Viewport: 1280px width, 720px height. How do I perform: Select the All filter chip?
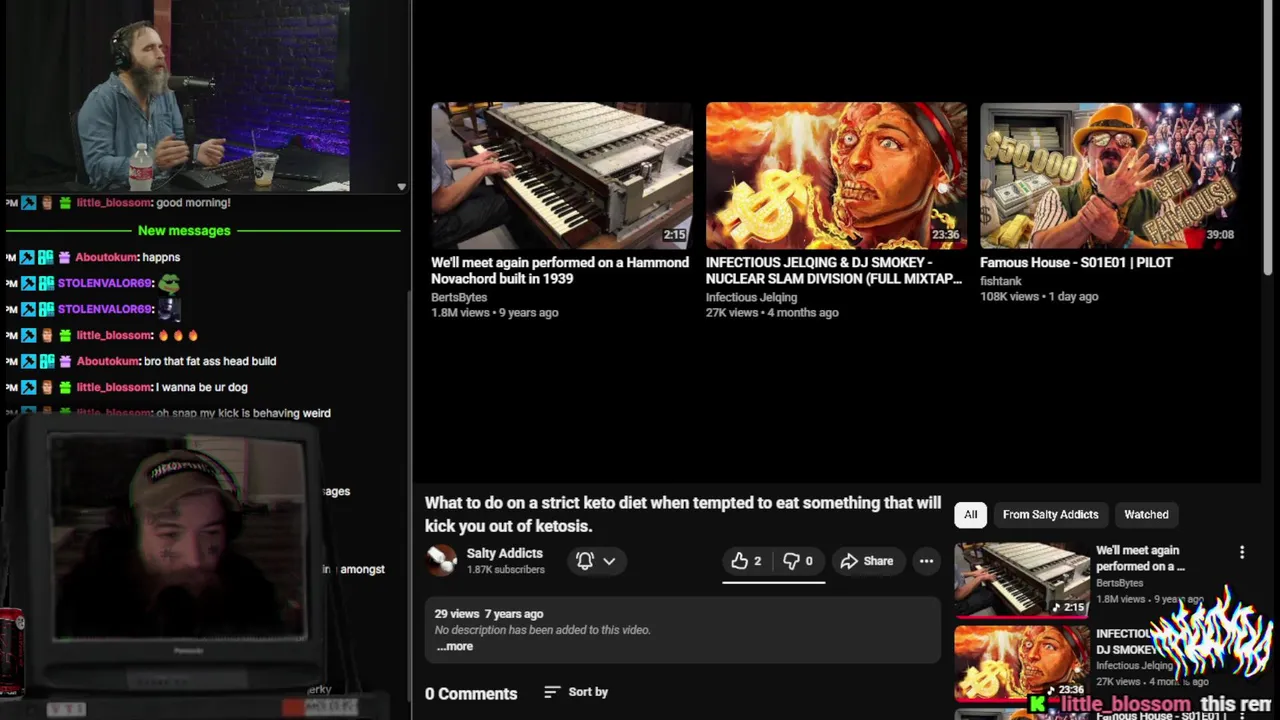click(970, 514)
